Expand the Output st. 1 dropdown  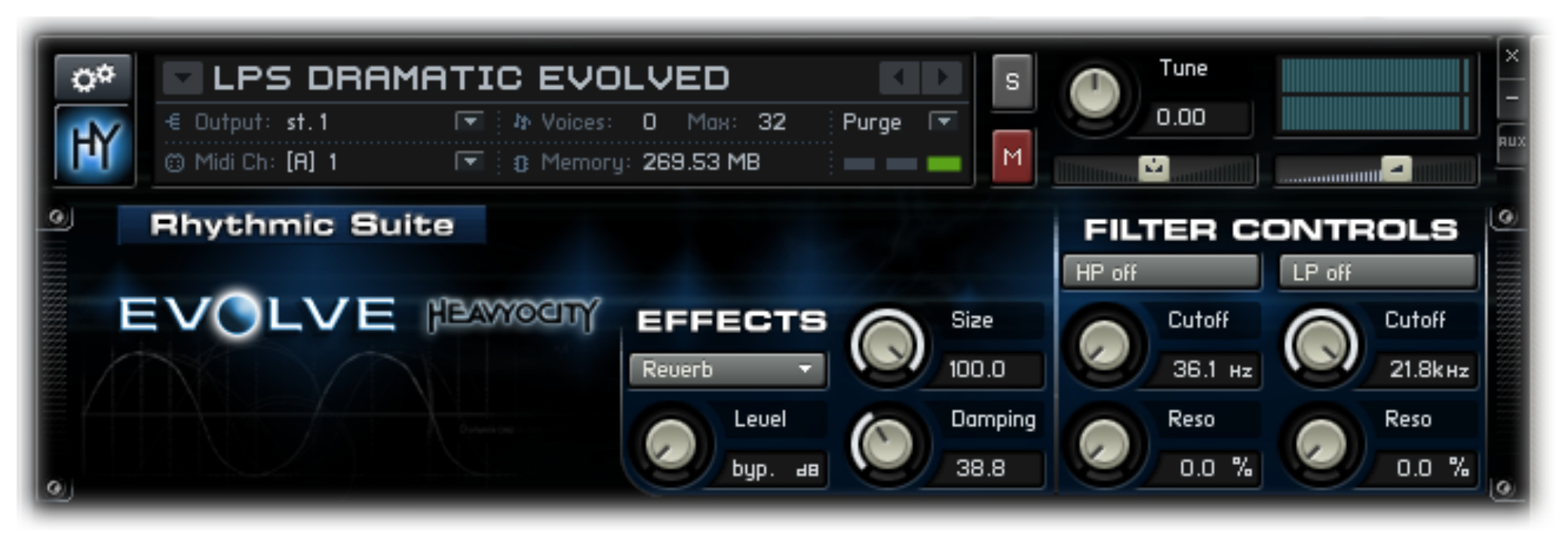[x=469, y=121]
